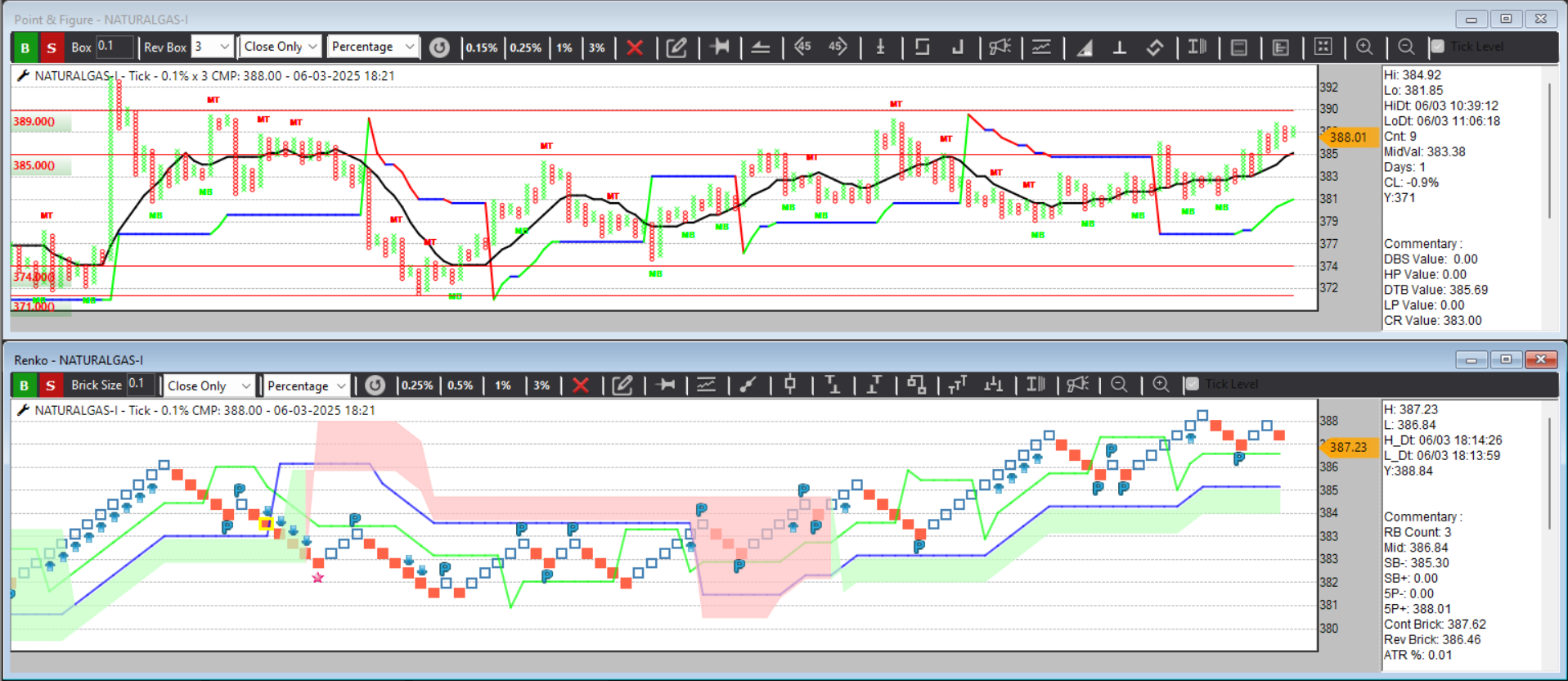Click the refresh icon in Renko toolbar

(x=375, y=386)
